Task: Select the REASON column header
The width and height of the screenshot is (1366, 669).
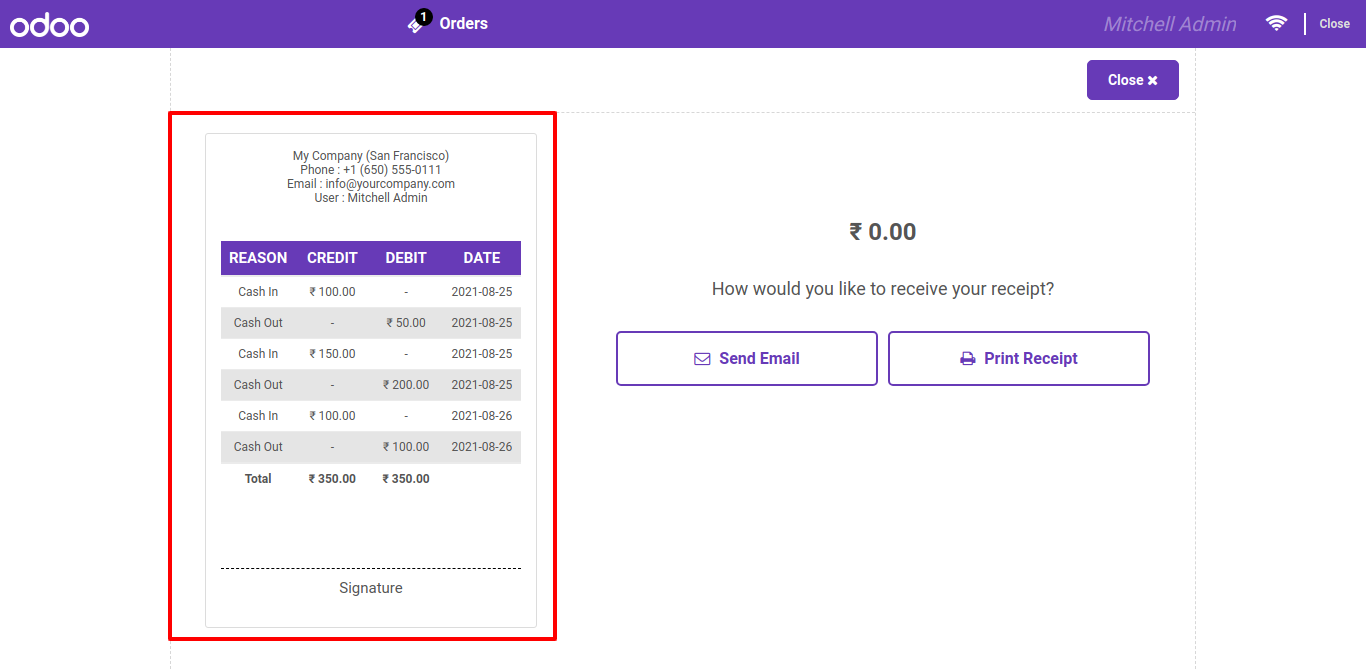Action: point(258,258)
